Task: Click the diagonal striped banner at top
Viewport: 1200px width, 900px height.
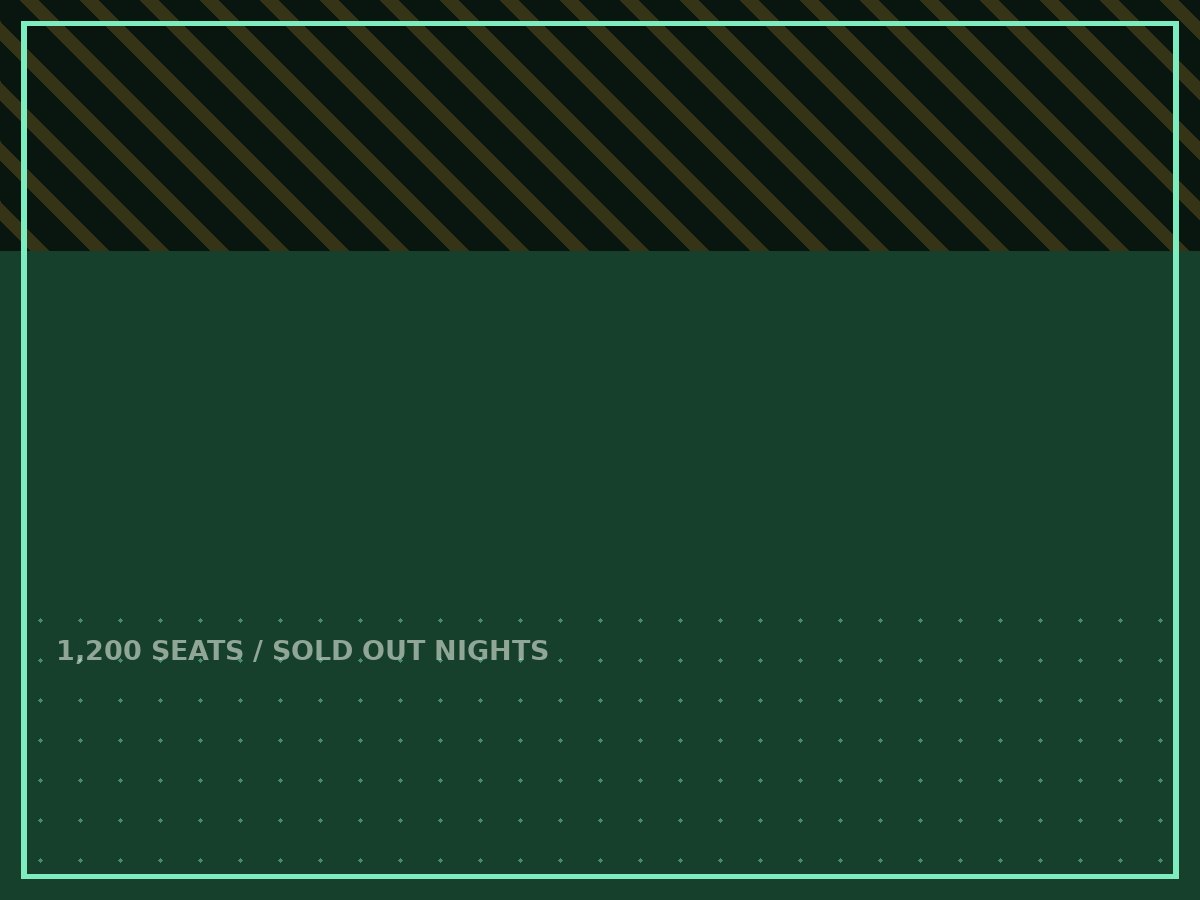Action: tap(600, 125)
